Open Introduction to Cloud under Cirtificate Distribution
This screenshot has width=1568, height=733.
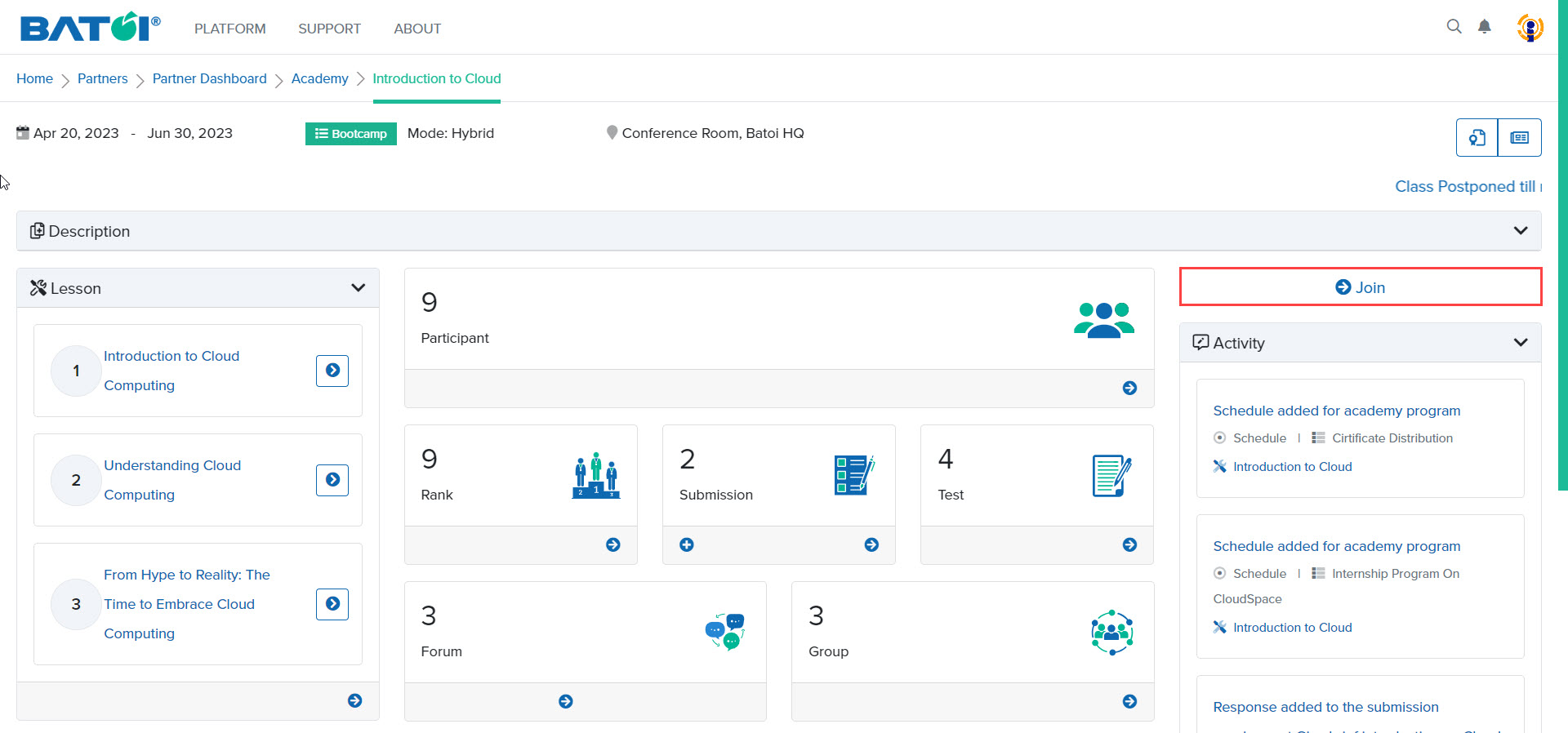pyautogui.click(x=1293, y=467)
